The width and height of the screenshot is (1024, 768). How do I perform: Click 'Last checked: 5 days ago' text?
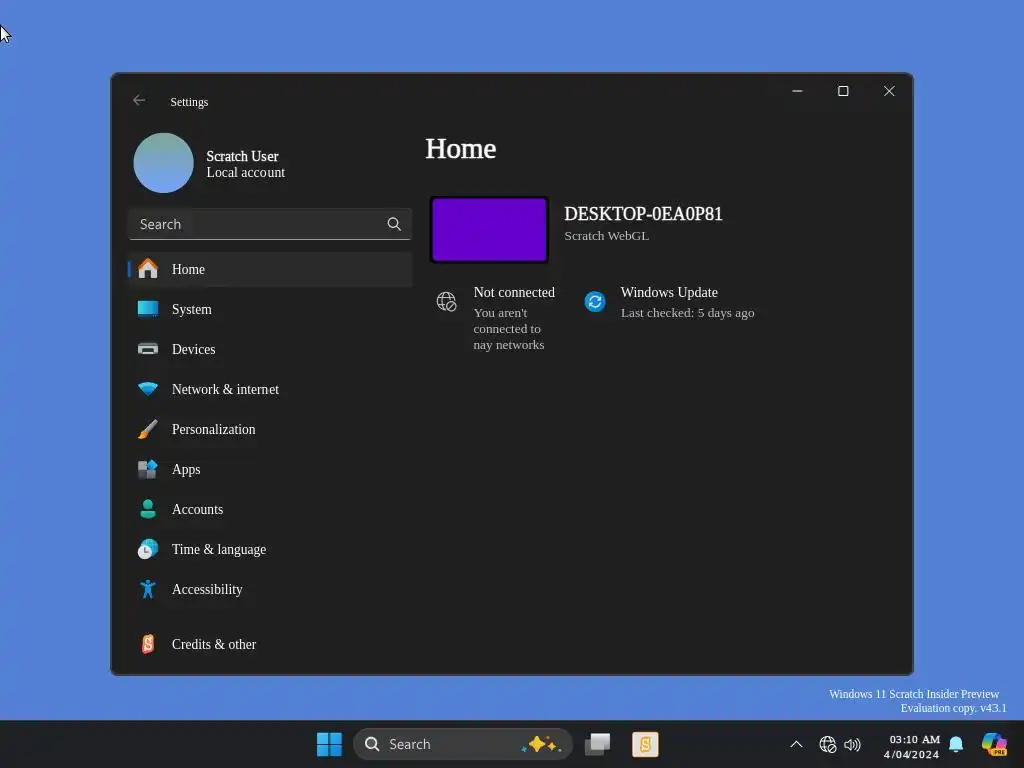click(687, 313)
